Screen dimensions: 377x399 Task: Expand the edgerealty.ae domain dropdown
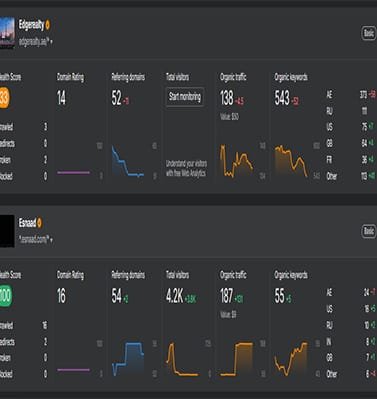[51, 42]
